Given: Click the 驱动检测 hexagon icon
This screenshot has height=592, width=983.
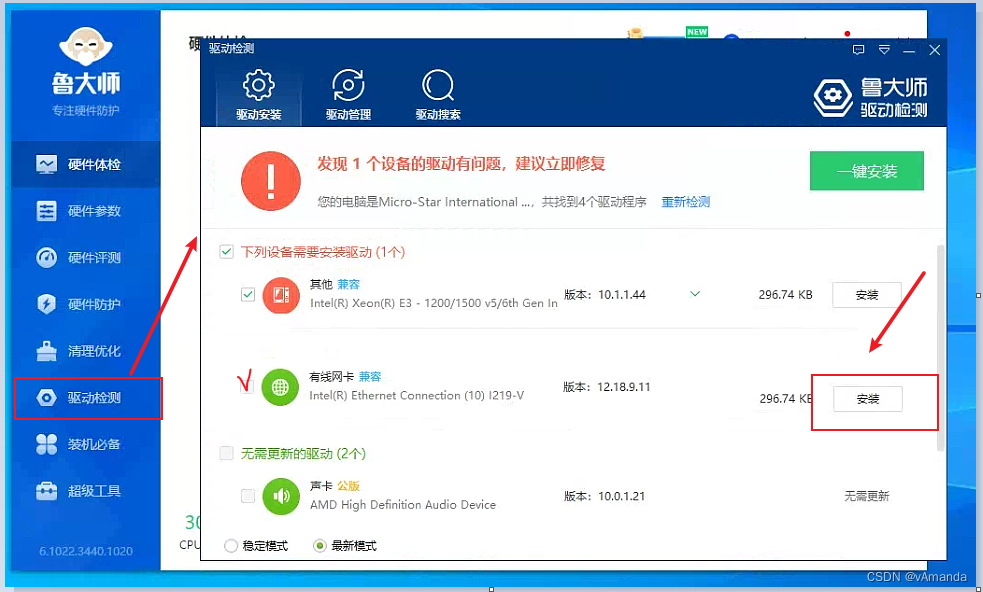Looking at the screenshot, I should point(46,398).
